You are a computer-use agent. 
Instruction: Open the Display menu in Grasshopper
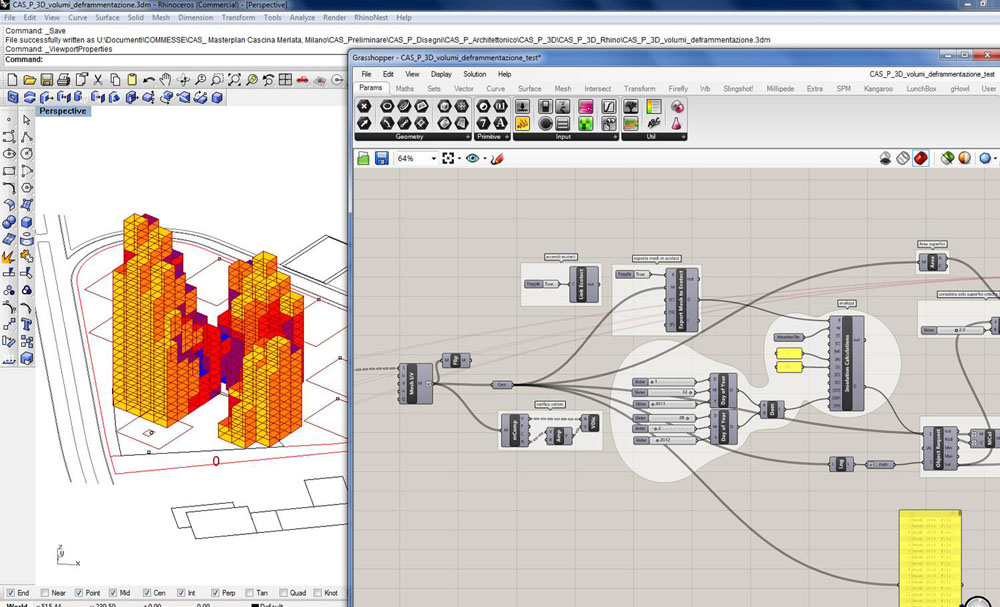[x=441, y=74]
